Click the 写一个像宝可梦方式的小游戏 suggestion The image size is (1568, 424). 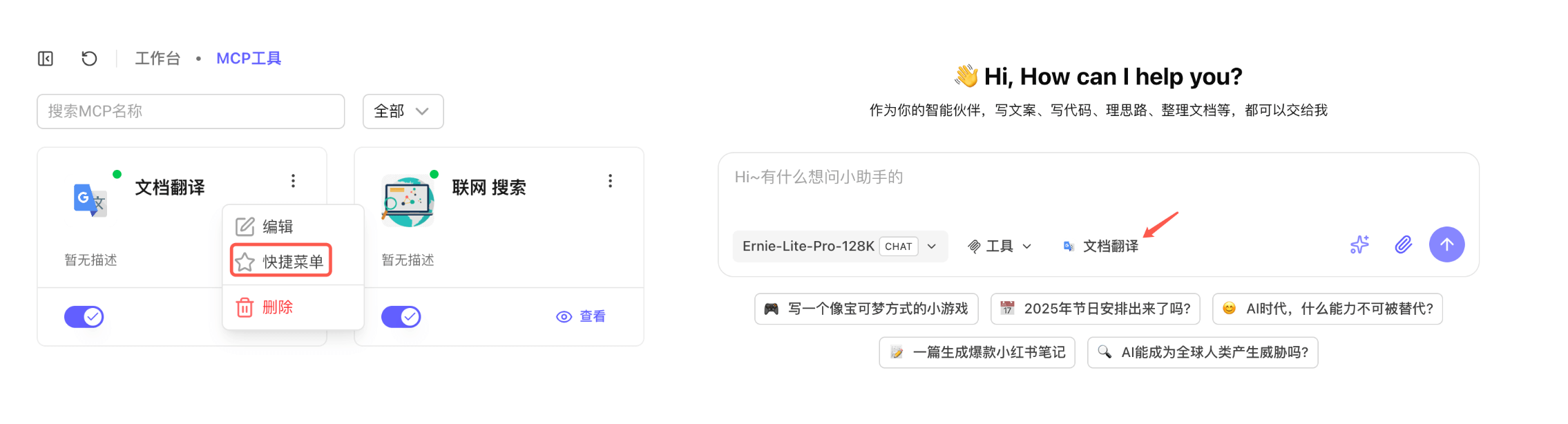tap(866, 309)
